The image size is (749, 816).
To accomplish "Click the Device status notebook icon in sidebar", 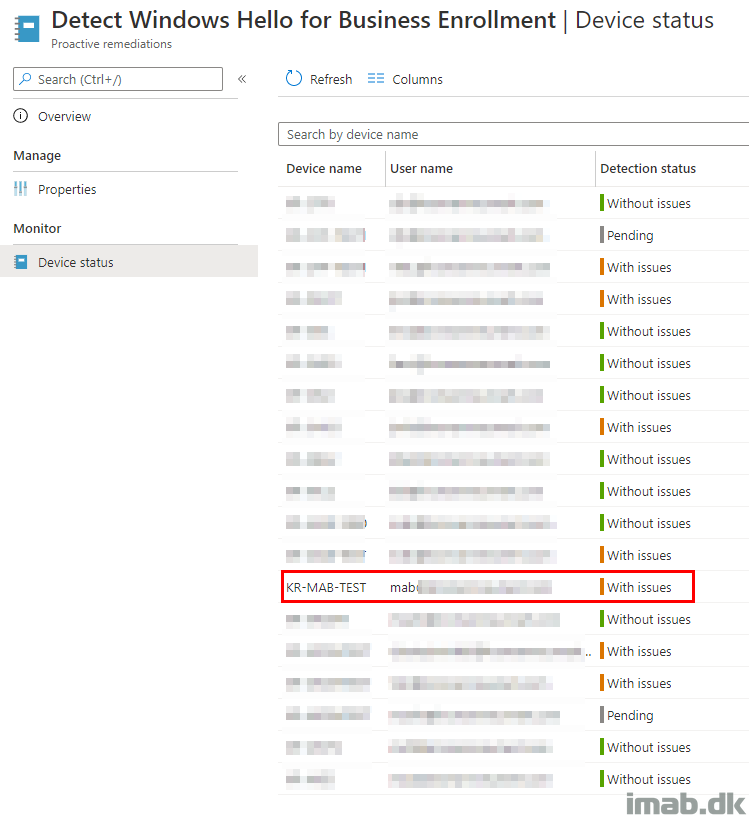I will click(20, 262).
